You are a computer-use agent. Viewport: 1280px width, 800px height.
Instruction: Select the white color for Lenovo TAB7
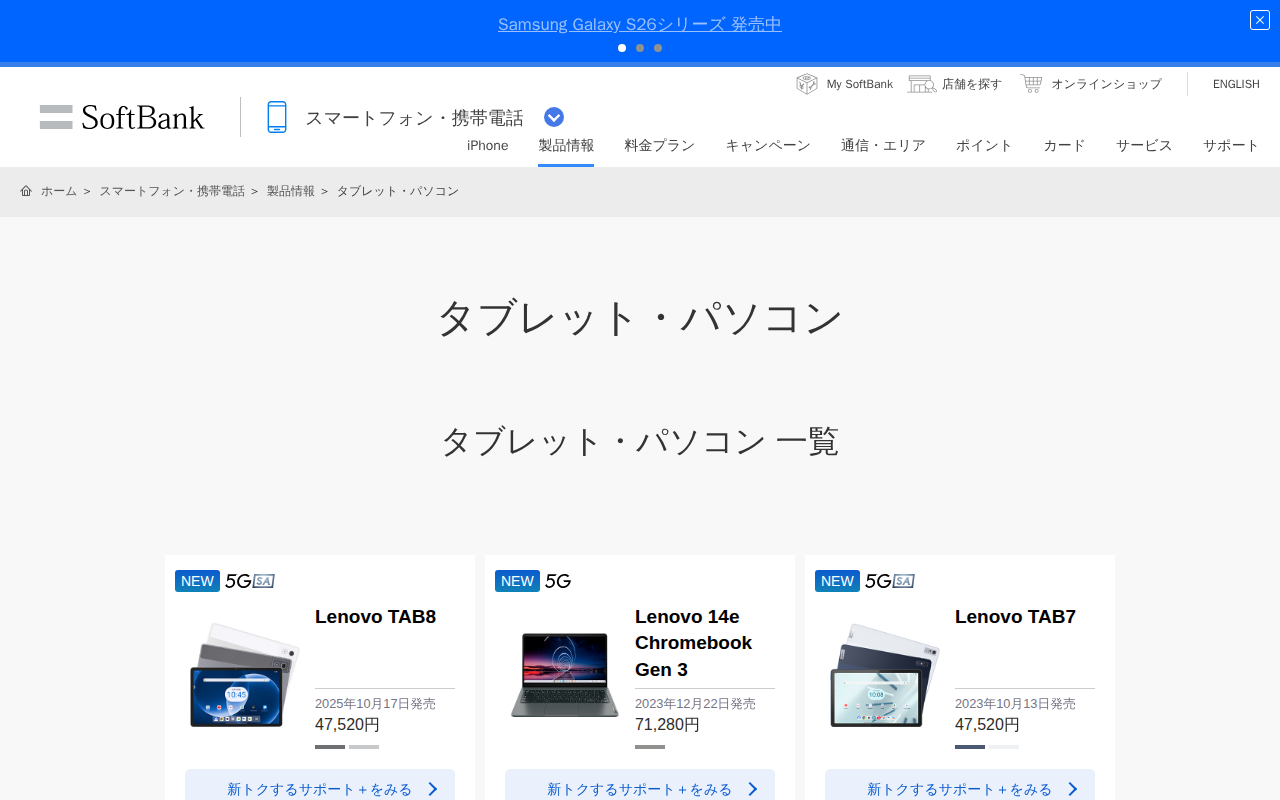click(x=1004, y=747)
